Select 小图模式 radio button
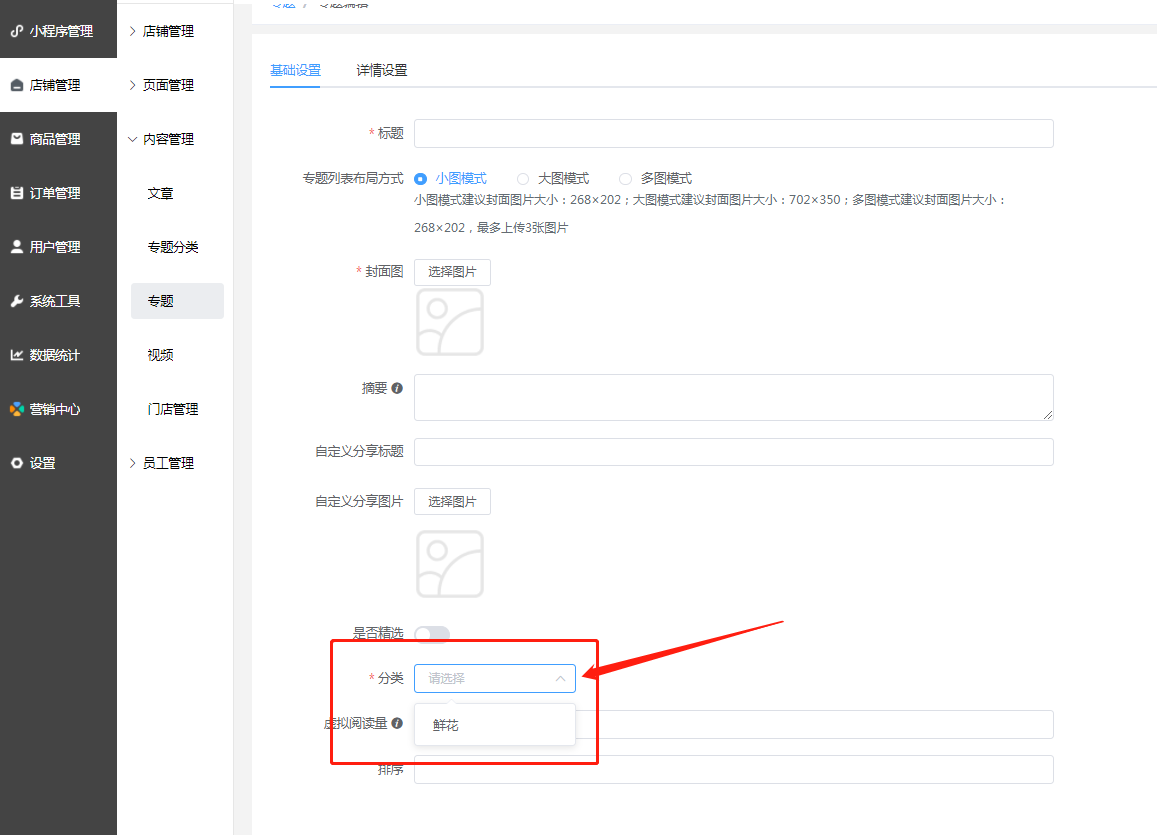Viewport: 1157px width, 835px height. 421,179
